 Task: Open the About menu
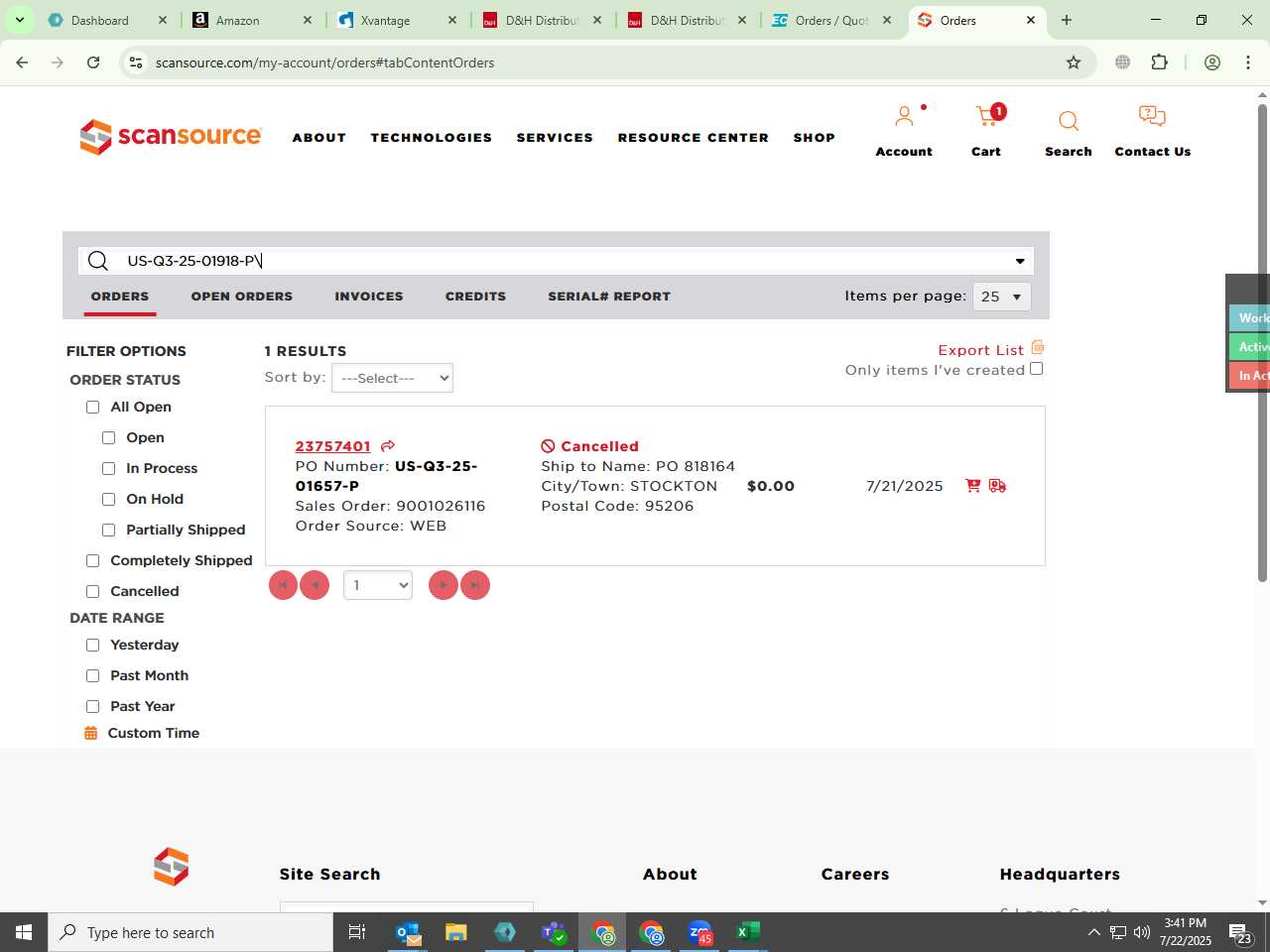(319, 138)
